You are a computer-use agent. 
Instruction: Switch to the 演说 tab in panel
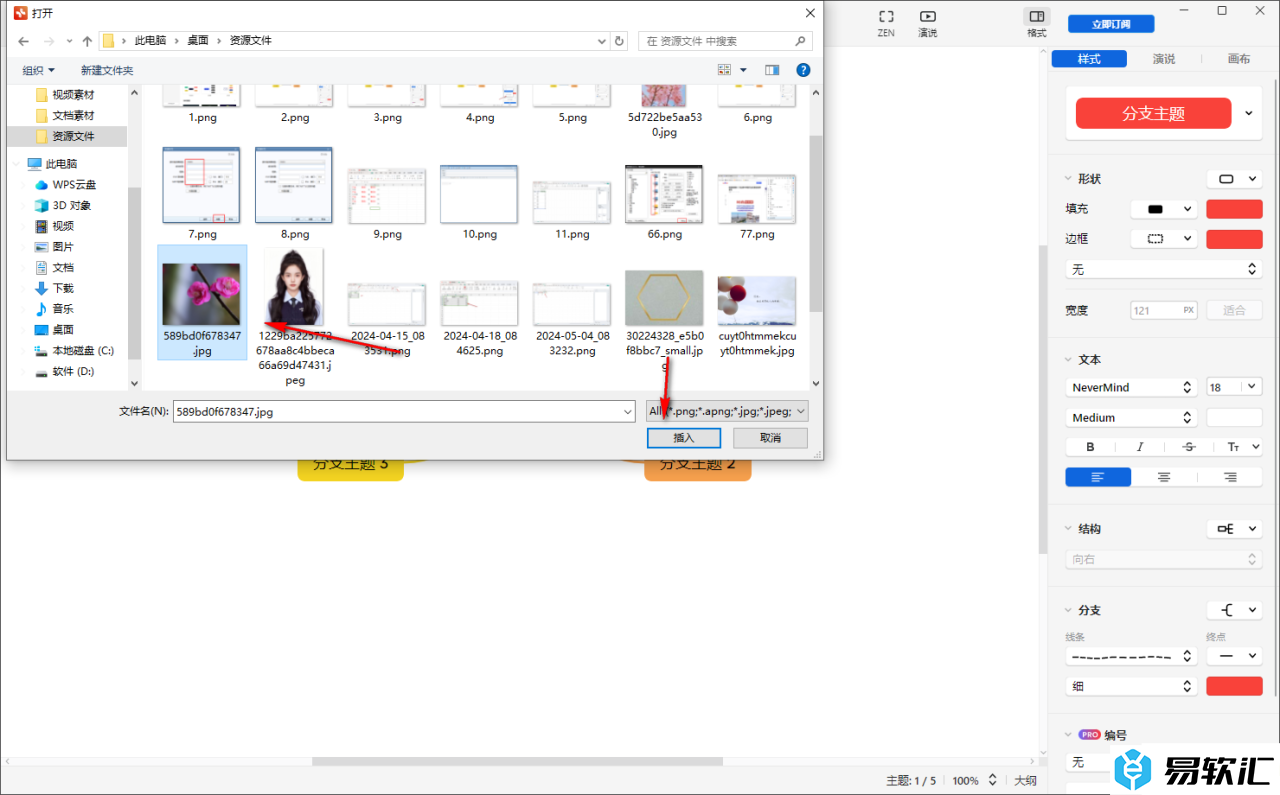click(x=1164, y=59)
